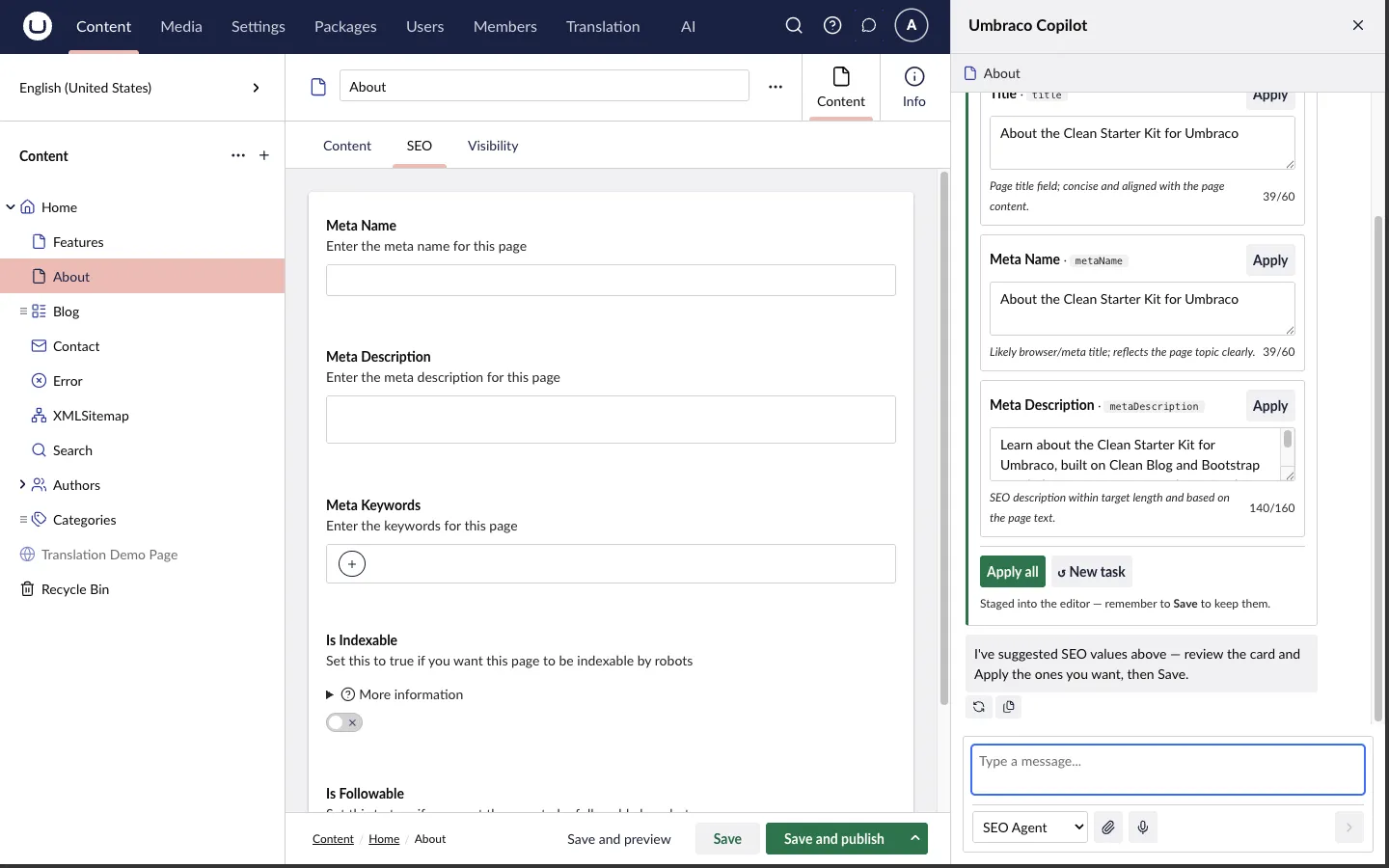
Task: Switch to the Visibility tab
Action: click(493, 146)
